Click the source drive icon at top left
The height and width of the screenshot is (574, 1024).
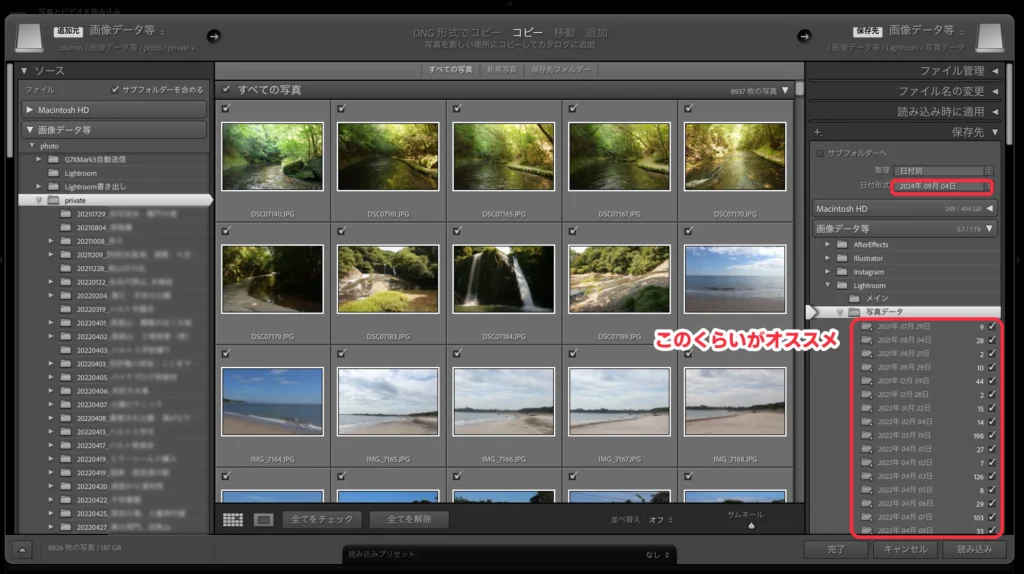click(x=31, y=38)
